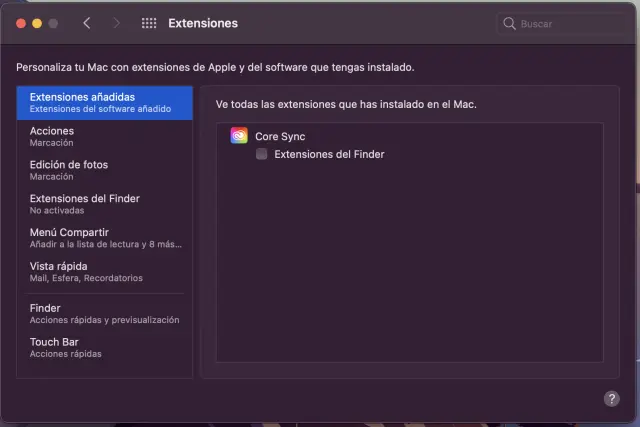Select Touch Bar category

(104, 348)
